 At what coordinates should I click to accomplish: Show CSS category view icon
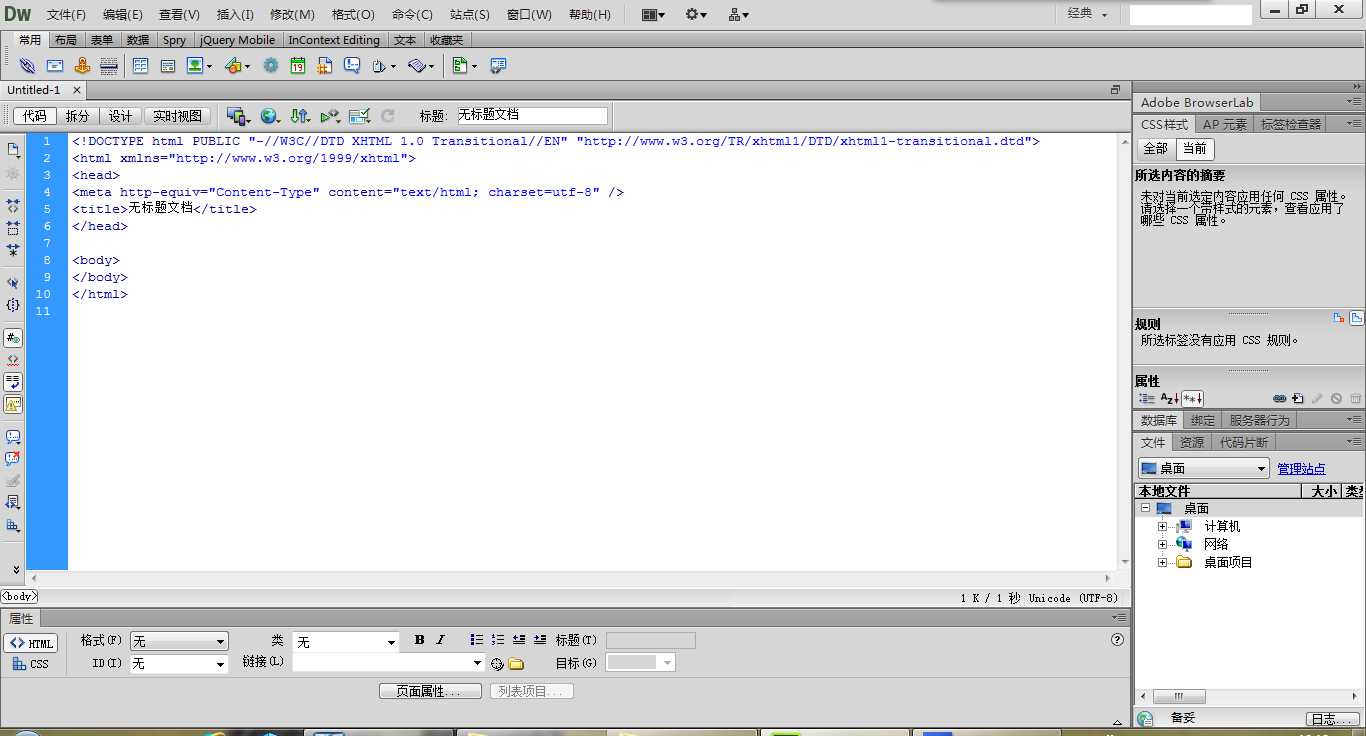click(1147, 398)
